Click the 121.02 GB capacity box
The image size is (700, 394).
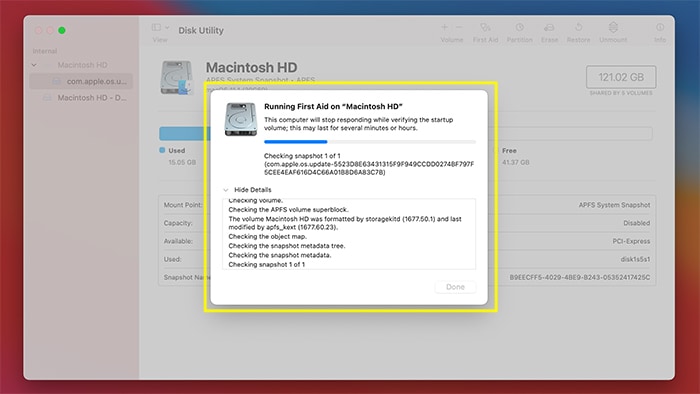(621, 77)
